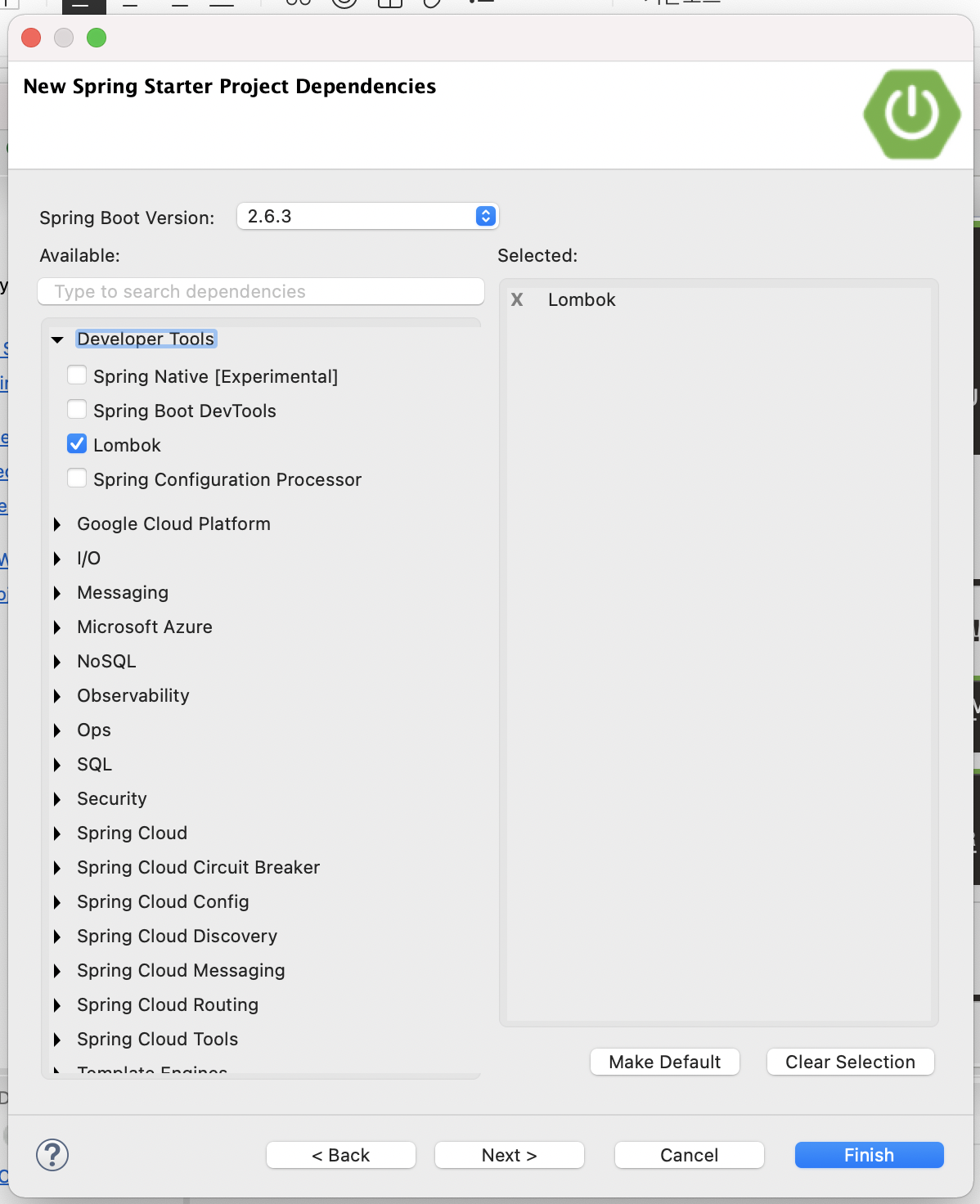Screen dimensions: 980x1204
Task: Select the Developer Tools label
Action: pos(146,339)
